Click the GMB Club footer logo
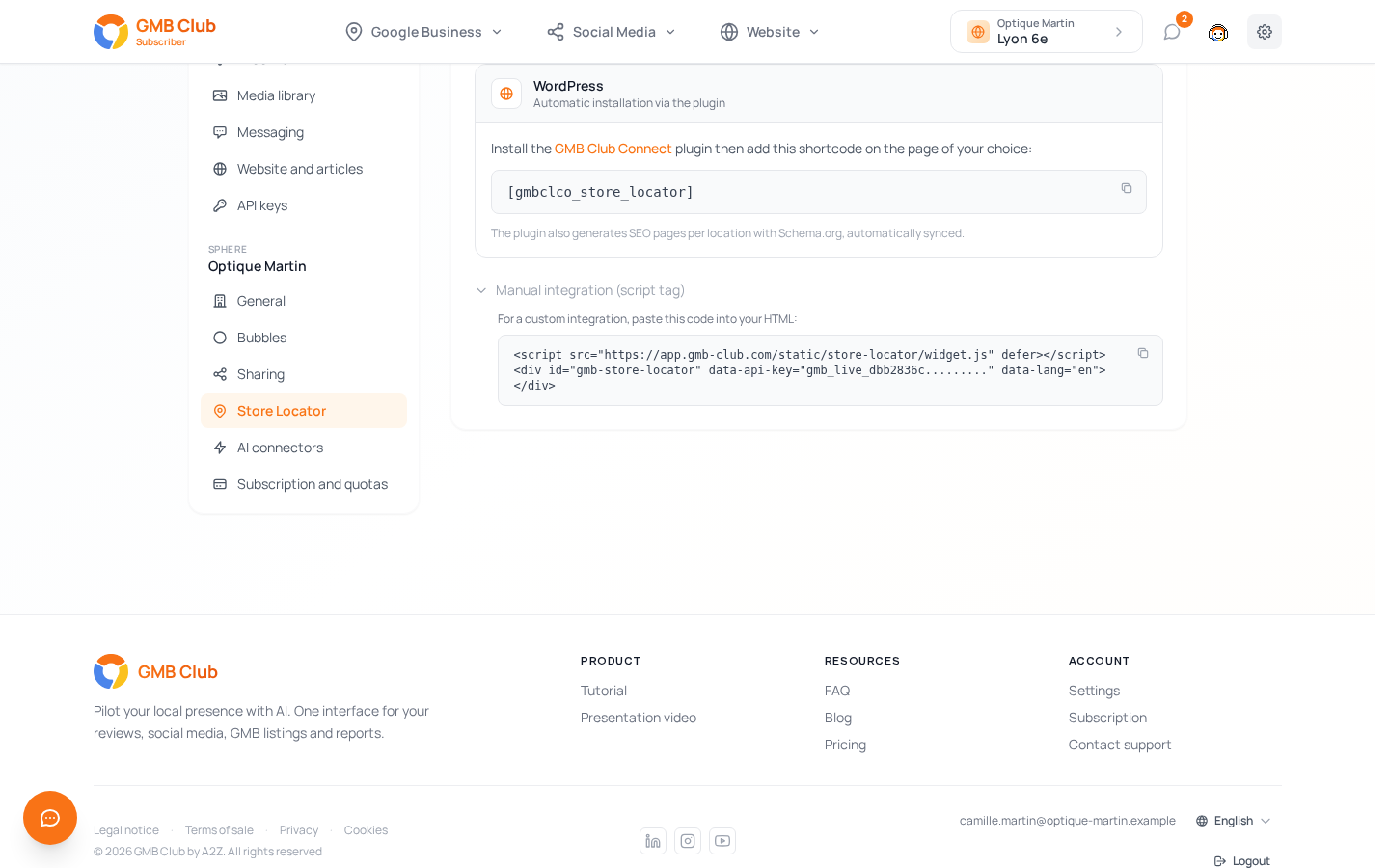Screen dimensions: 1389x868 click(x=155, y=671)
